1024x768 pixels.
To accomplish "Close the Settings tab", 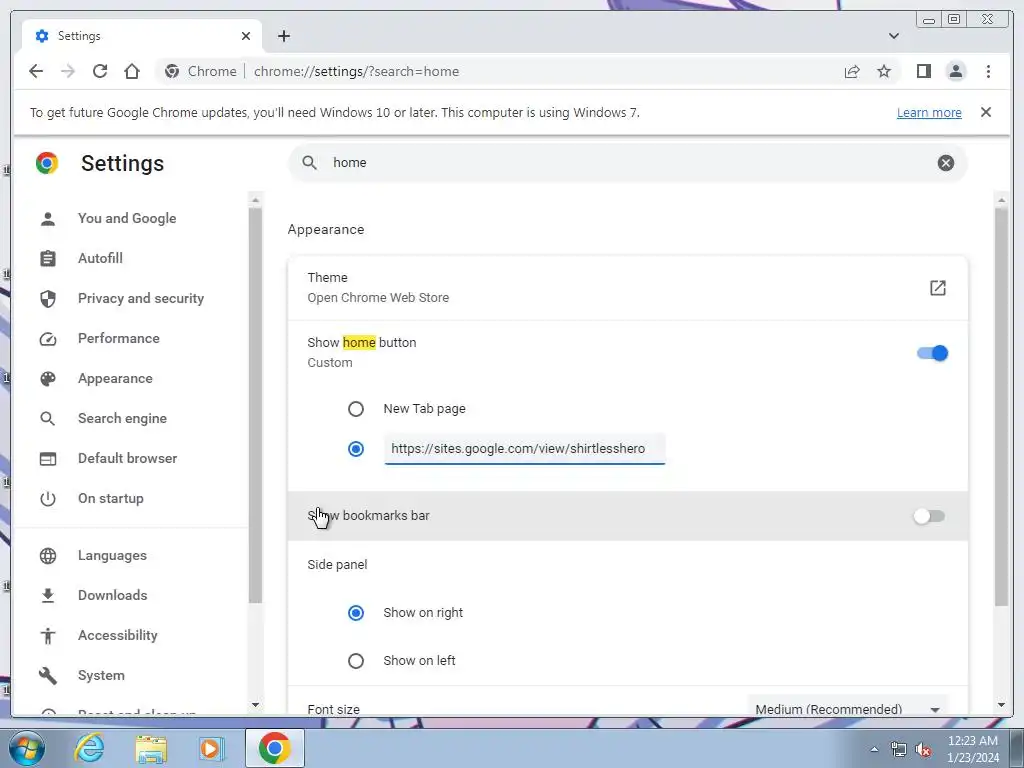I will [246, 36].
